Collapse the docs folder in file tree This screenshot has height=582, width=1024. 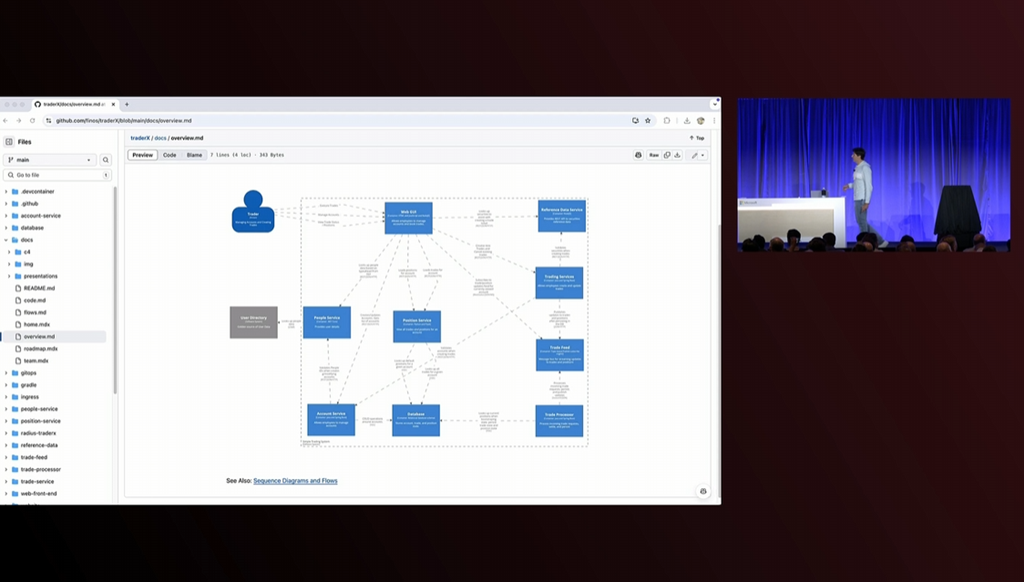[x=7, y=240]
